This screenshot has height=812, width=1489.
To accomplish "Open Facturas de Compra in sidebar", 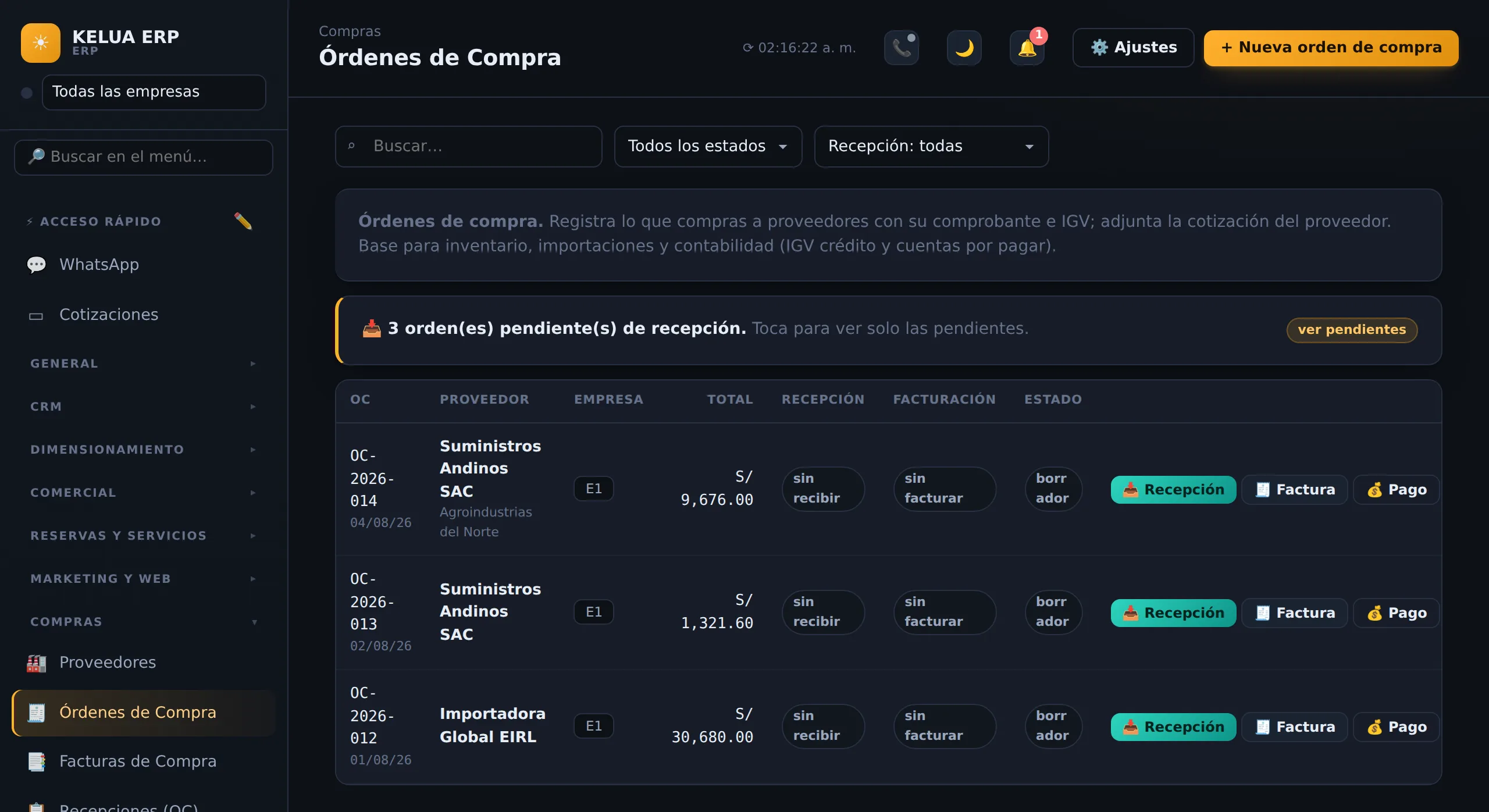I will pyautogui.click(x=143, y=761).
